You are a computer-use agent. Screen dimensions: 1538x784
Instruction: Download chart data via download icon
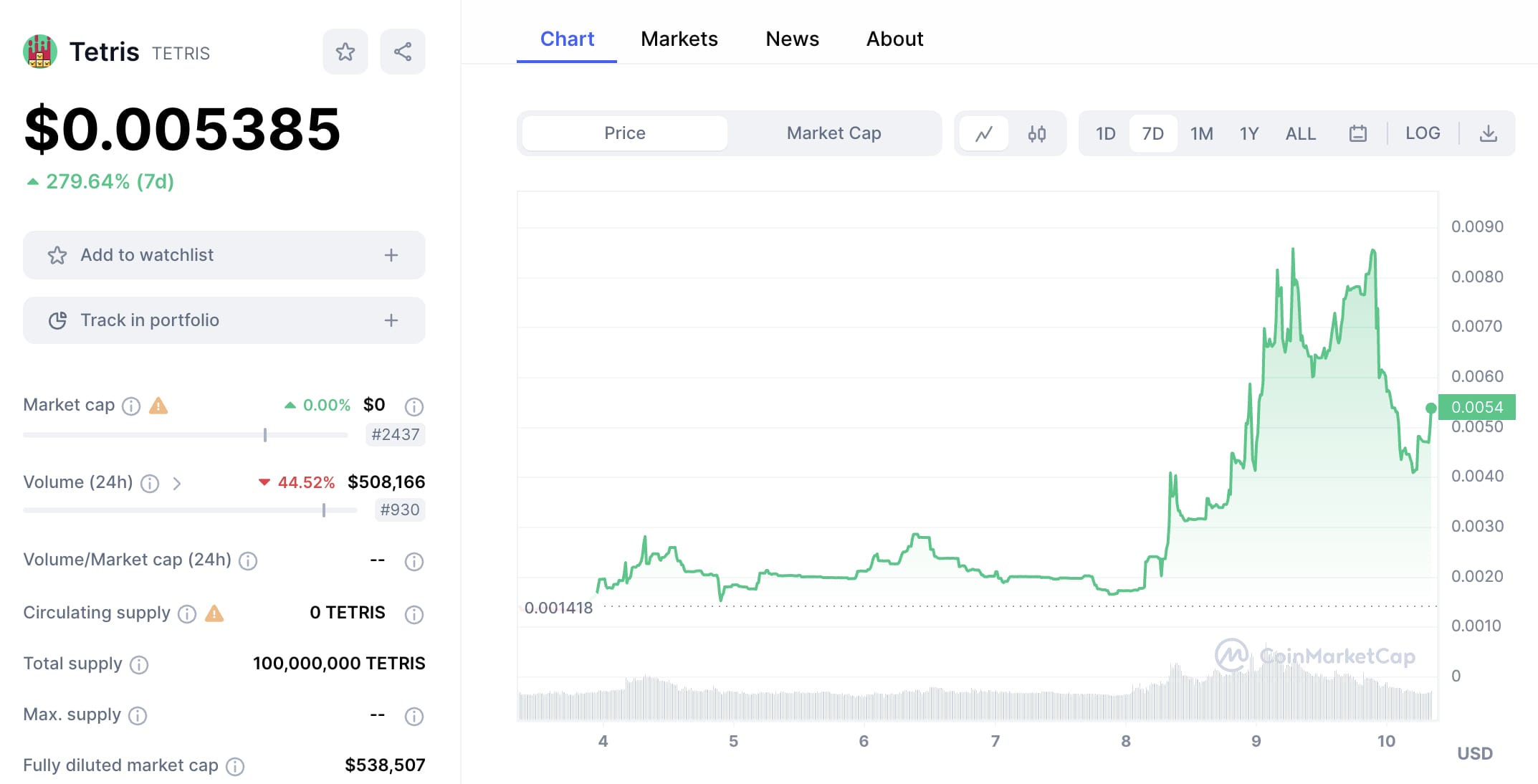[1488, 133]
